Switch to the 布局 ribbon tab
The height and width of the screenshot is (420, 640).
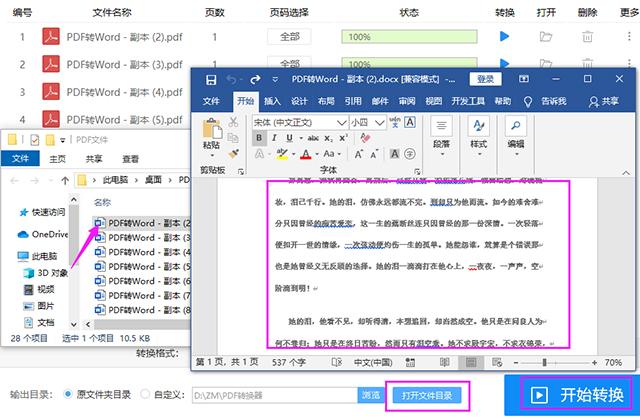click(326, 101)
